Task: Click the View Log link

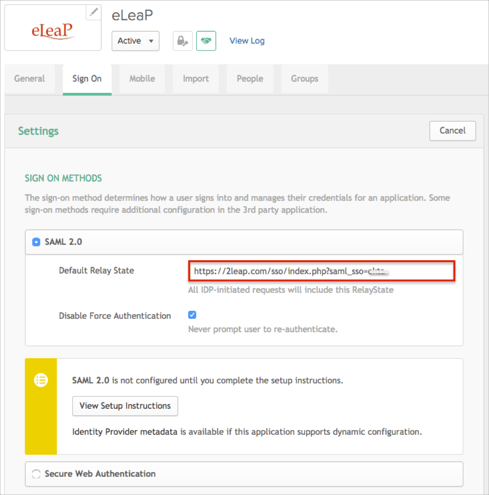Action: (247, 41)
